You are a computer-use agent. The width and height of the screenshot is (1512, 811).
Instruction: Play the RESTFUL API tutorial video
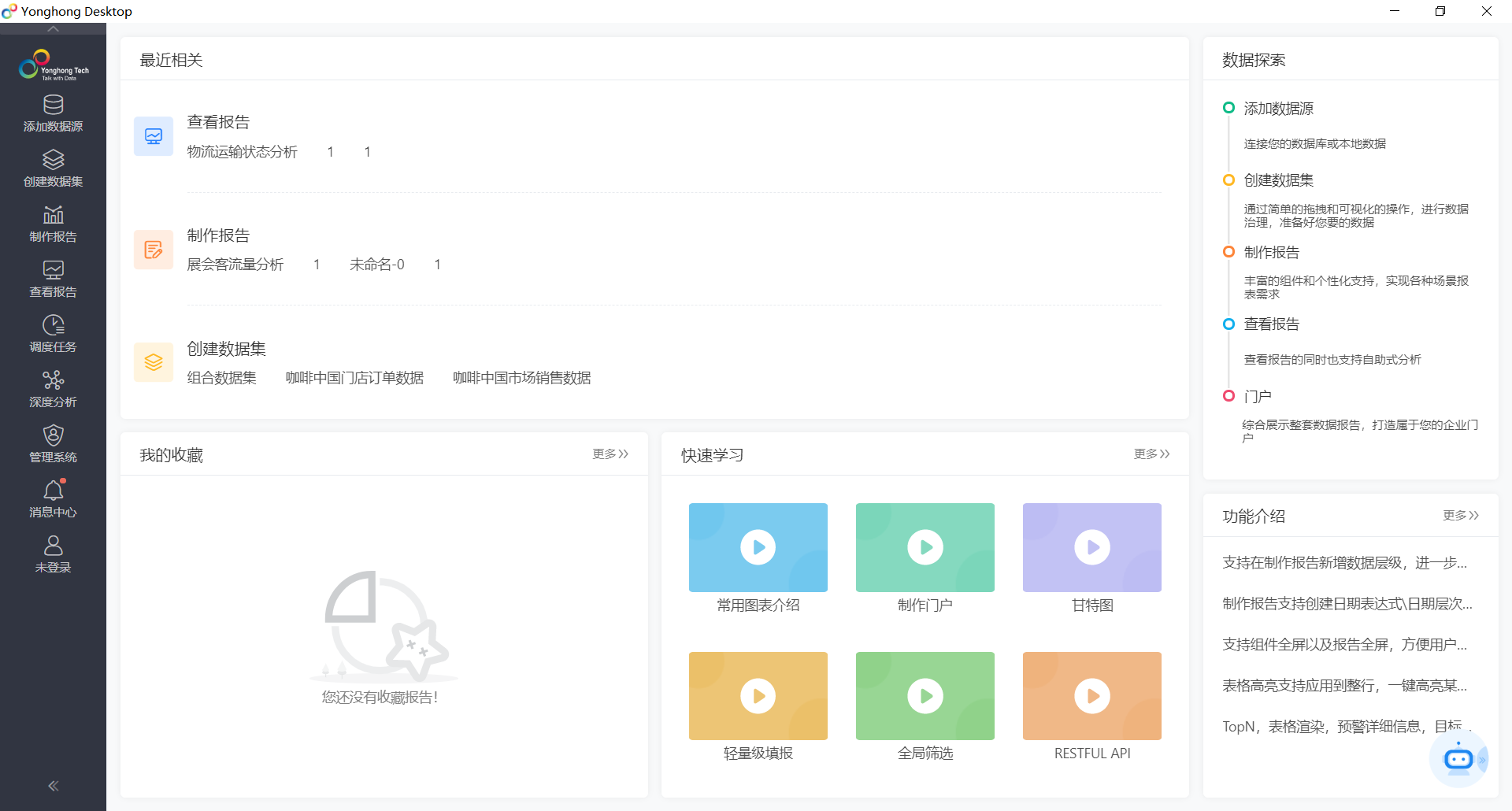(x=1091, y=695)
